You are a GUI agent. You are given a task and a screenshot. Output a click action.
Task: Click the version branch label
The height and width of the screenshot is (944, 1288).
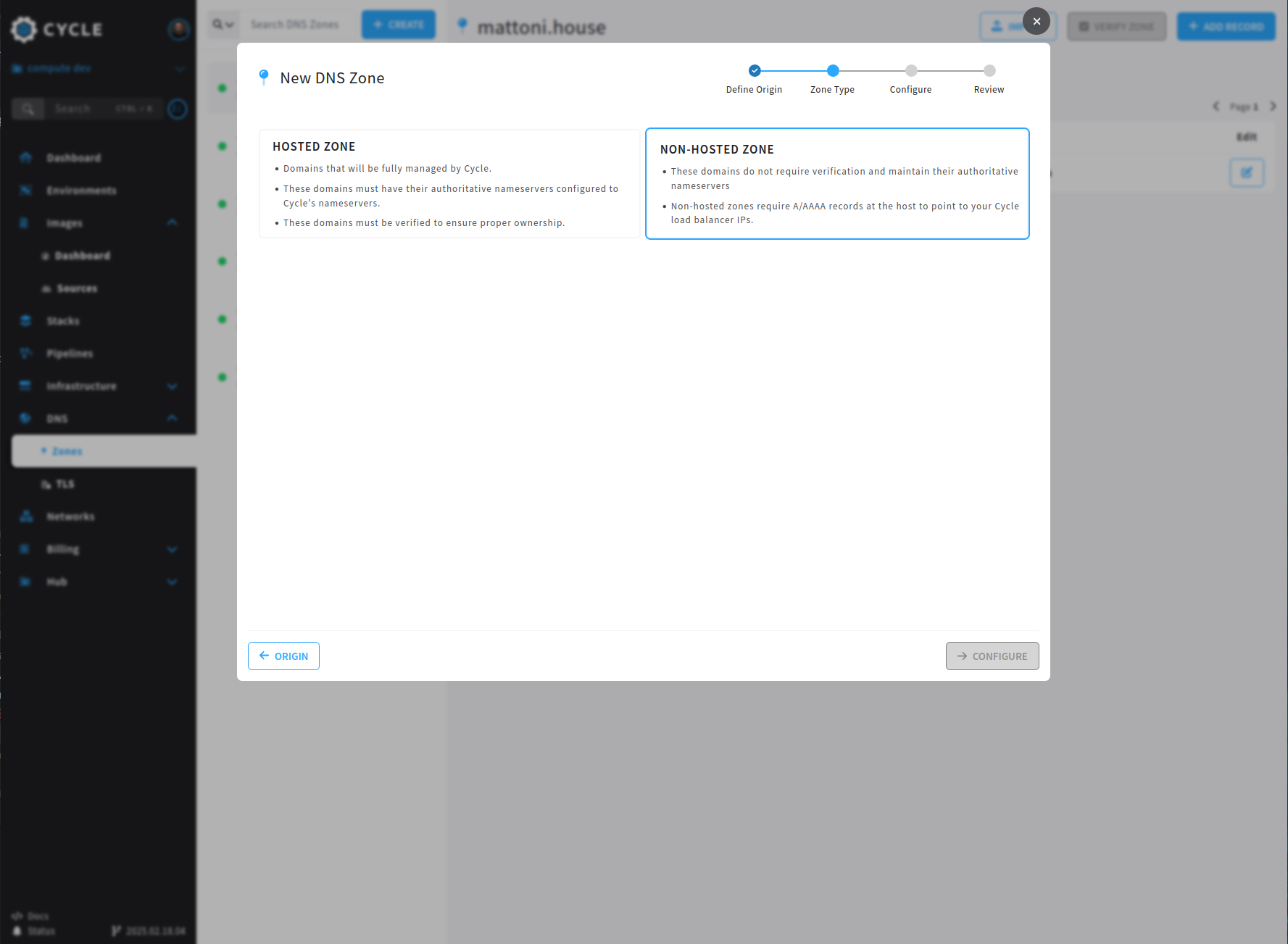[149, 931]
